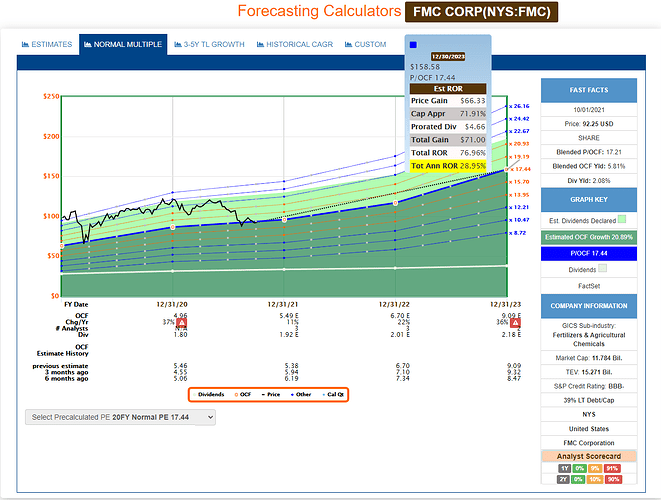
Task: Click the 6.70 E OCF estimate for 12/31/22
Action: tap(400, 316)
